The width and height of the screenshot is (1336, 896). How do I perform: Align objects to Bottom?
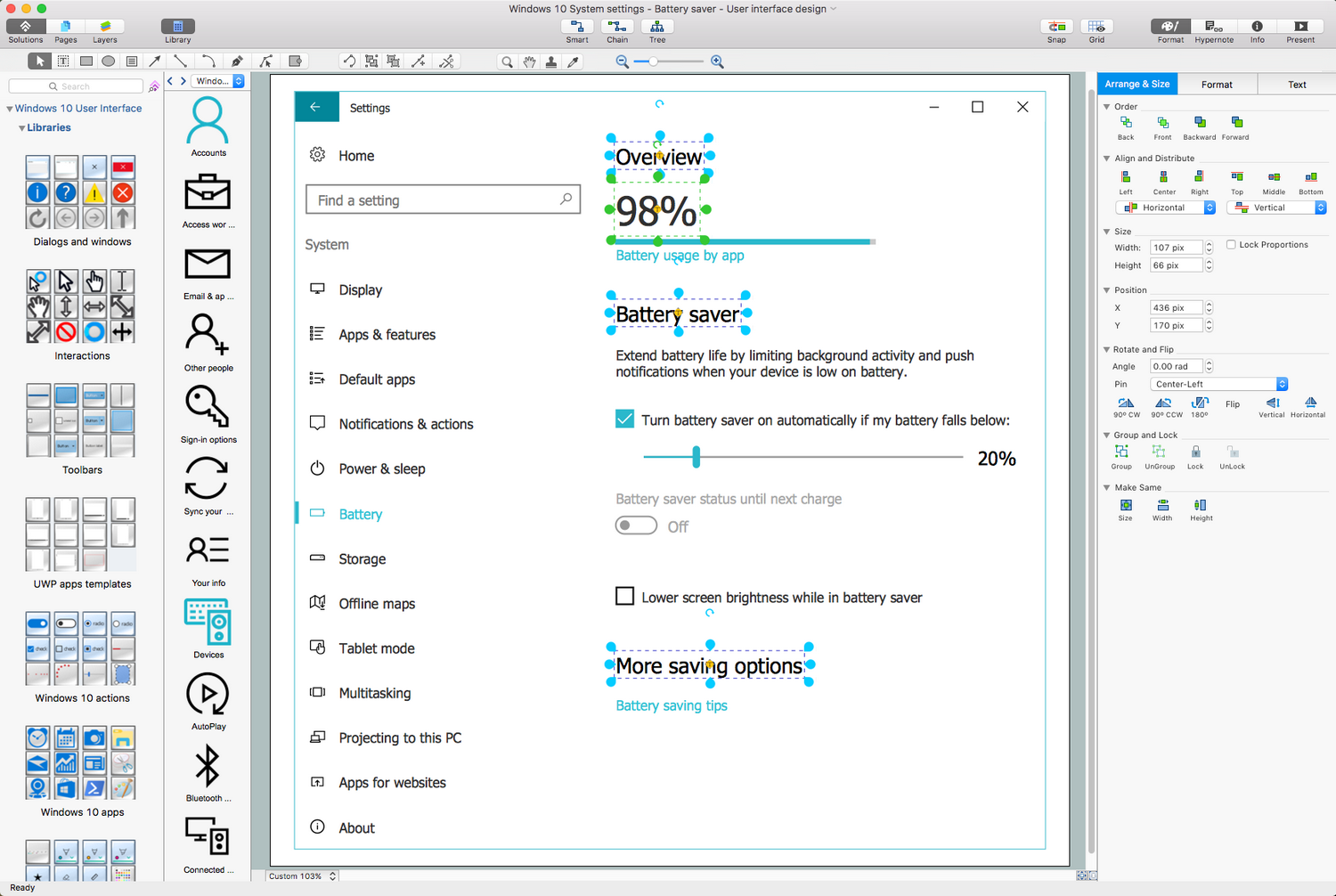(x=1310, y=183)
